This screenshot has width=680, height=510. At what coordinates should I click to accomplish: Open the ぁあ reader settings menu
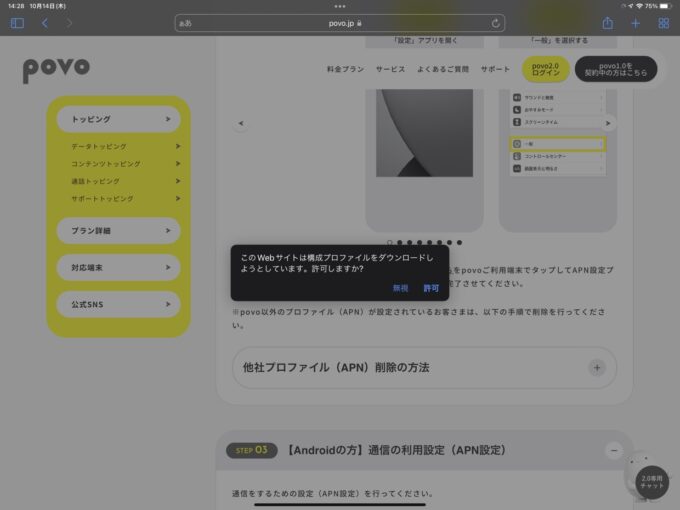(185, 23)
